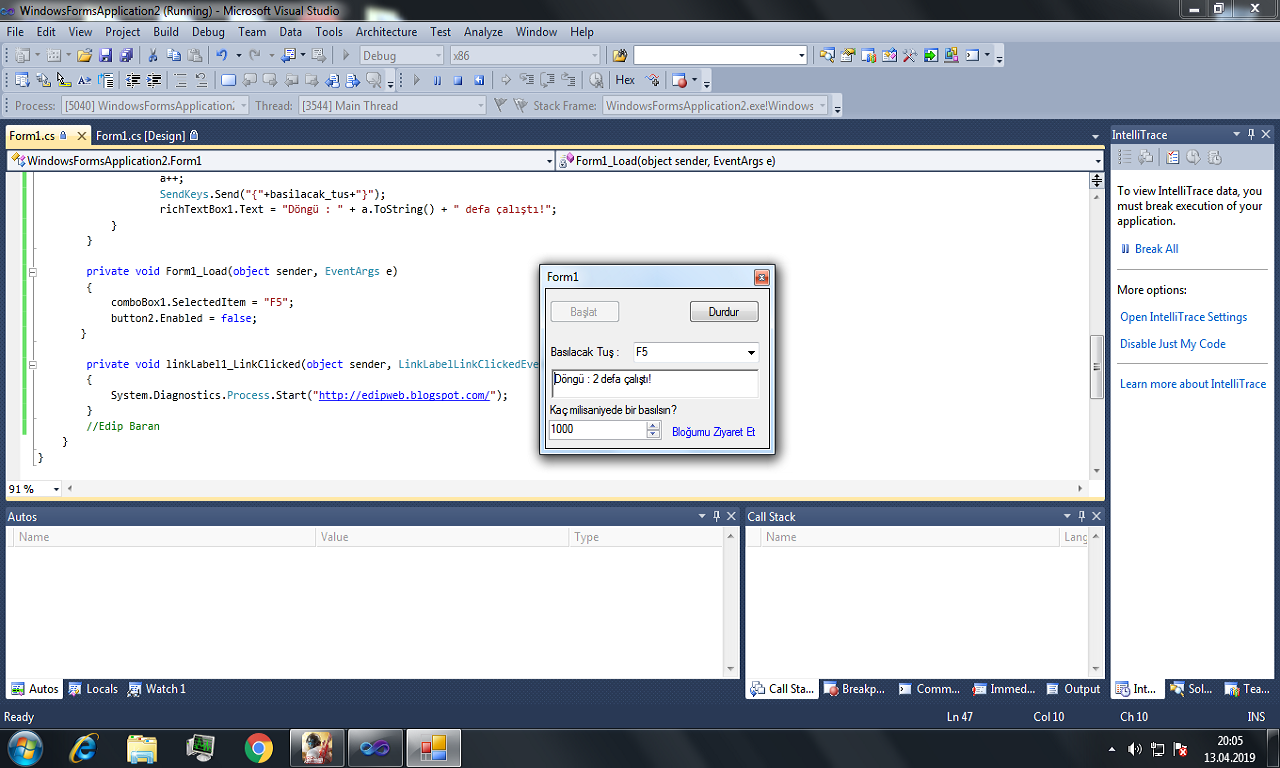Click Learn more about IntelliTrace link
This screenshot has height=768, width=1280.
pos(1192,384)
